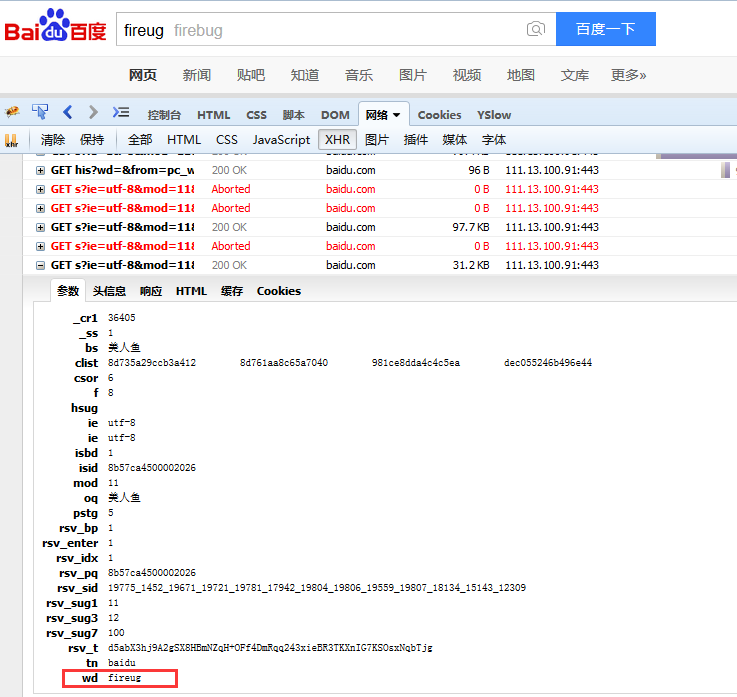Click the timeline bar of his?wd request

click(725, 170)
